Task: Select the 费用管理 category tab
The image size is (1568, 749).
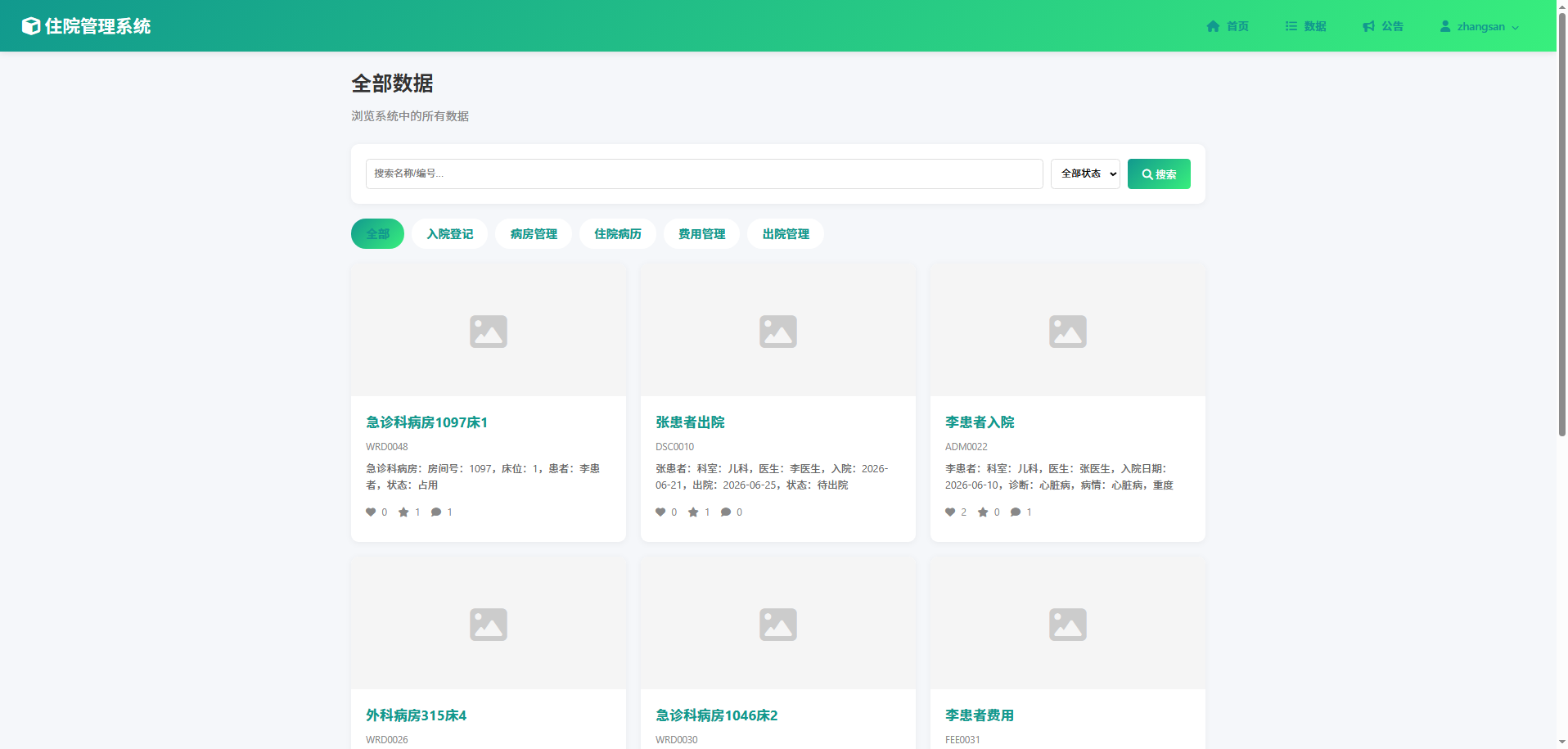Action: click(701, 234)
